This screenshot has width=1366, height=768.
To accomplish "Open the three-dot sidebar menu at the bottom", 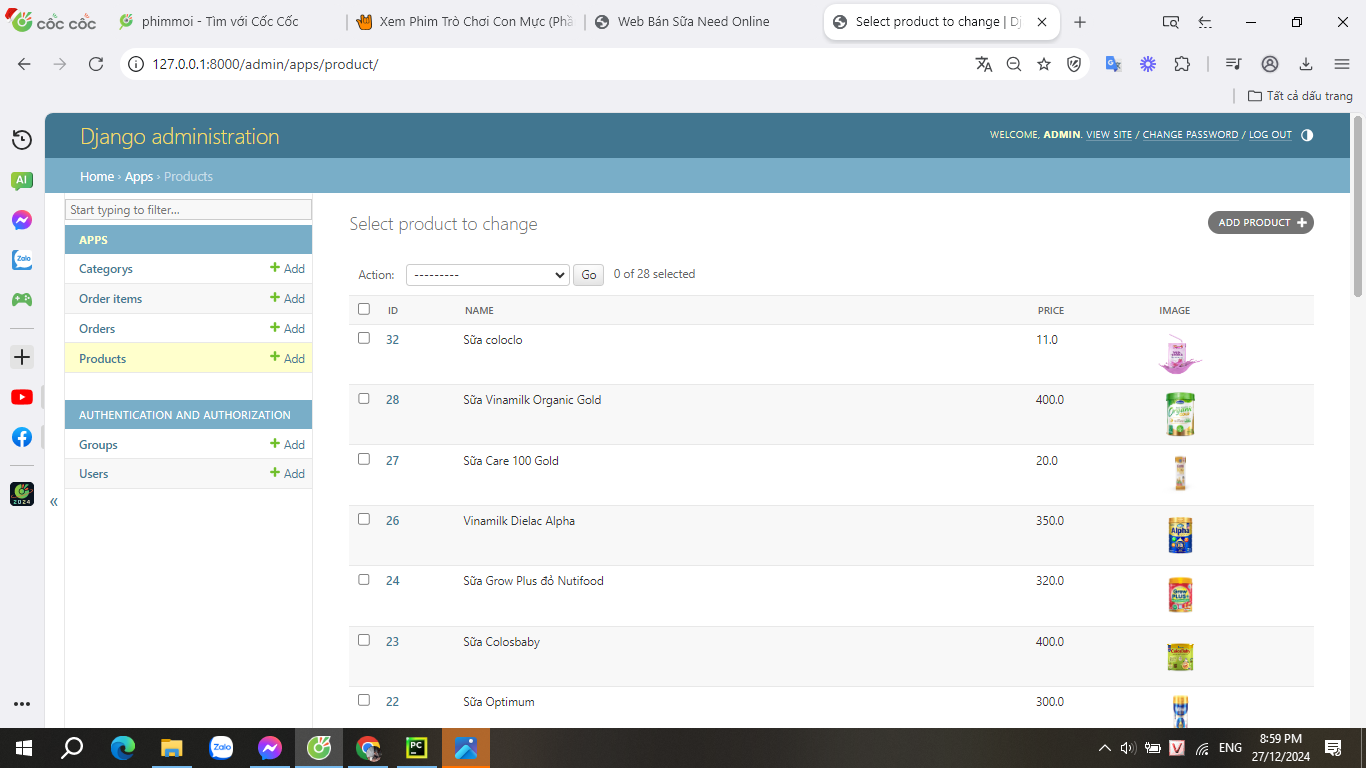I will [x=22, y=704].
